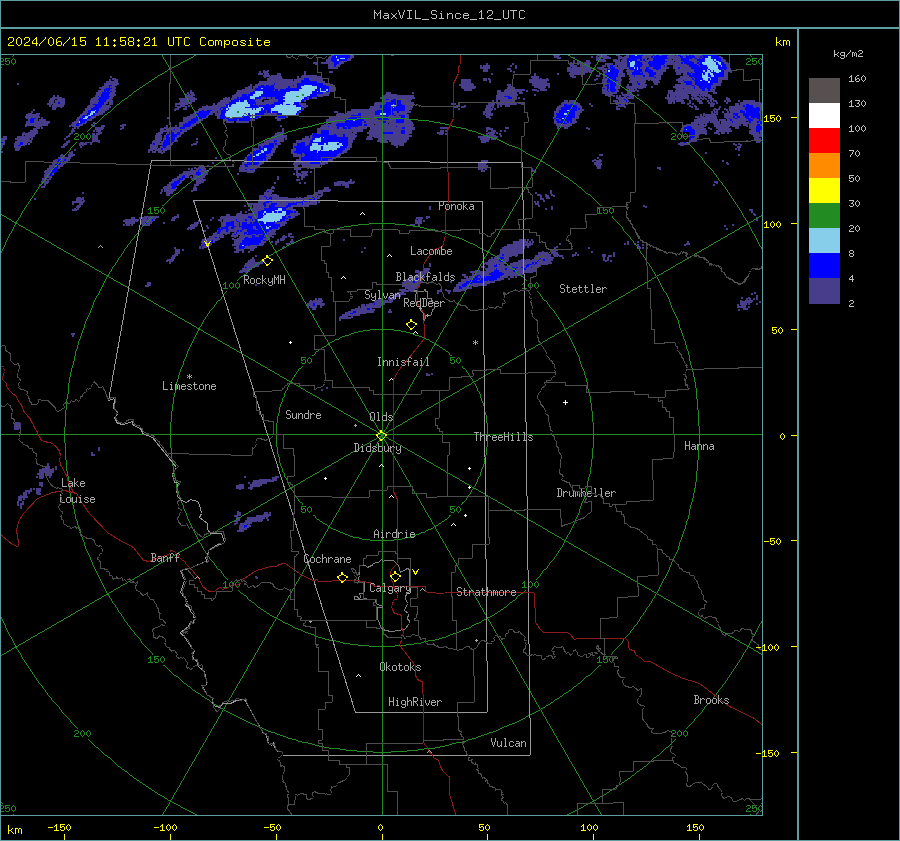Image resolution: width=900 pixels, height=841 pixels.
Task: Click the MaxVIL_Since_12_UTC title
Action: pyautogui.click(x=449, y=15)
